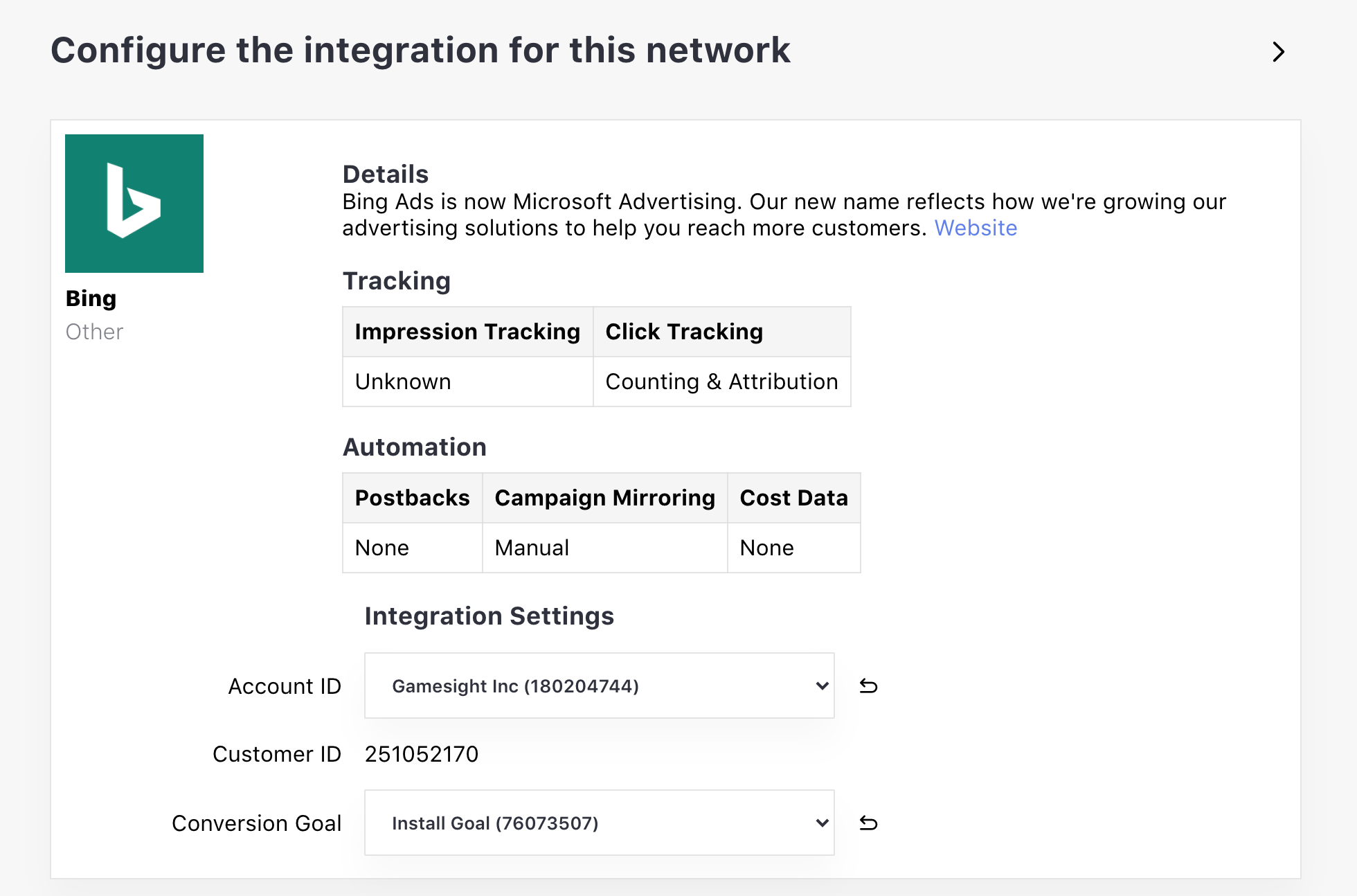This screenshot has width=1357, height=896.
Task: Click the Bing network name label
Action: pos(91,298)
